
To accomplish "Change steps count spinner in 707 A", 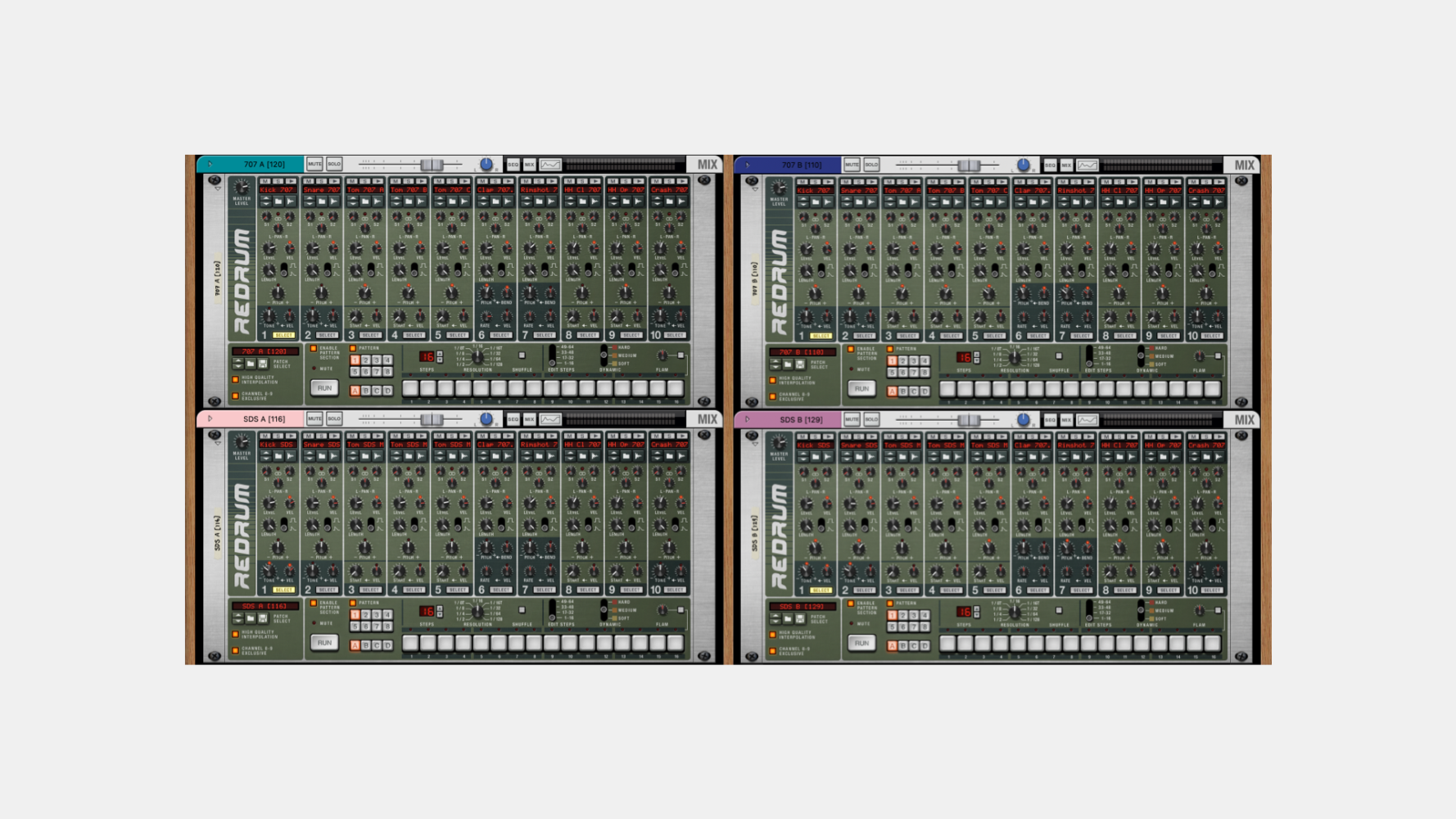I will (x=440, y=357).
